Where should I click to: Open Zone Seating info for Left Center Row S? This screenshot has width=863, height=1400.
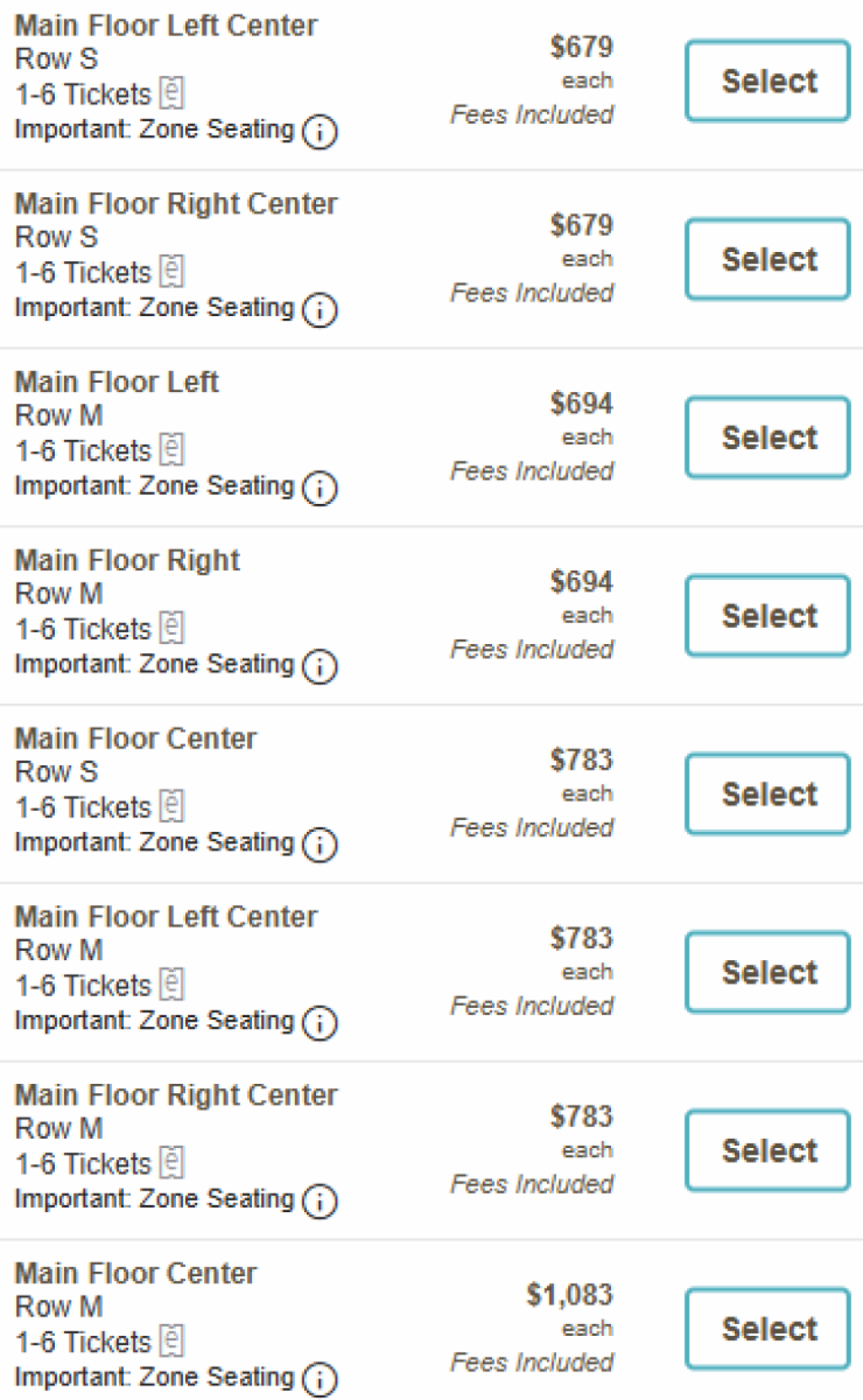[319, 132]
